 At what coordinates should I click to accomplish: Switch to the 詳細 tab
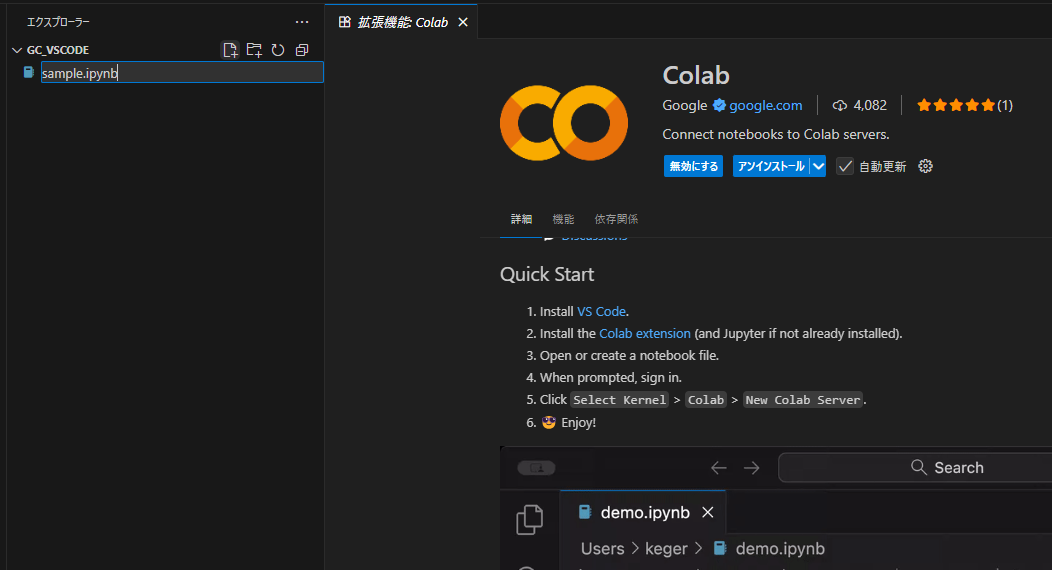(x=521, y=219)
